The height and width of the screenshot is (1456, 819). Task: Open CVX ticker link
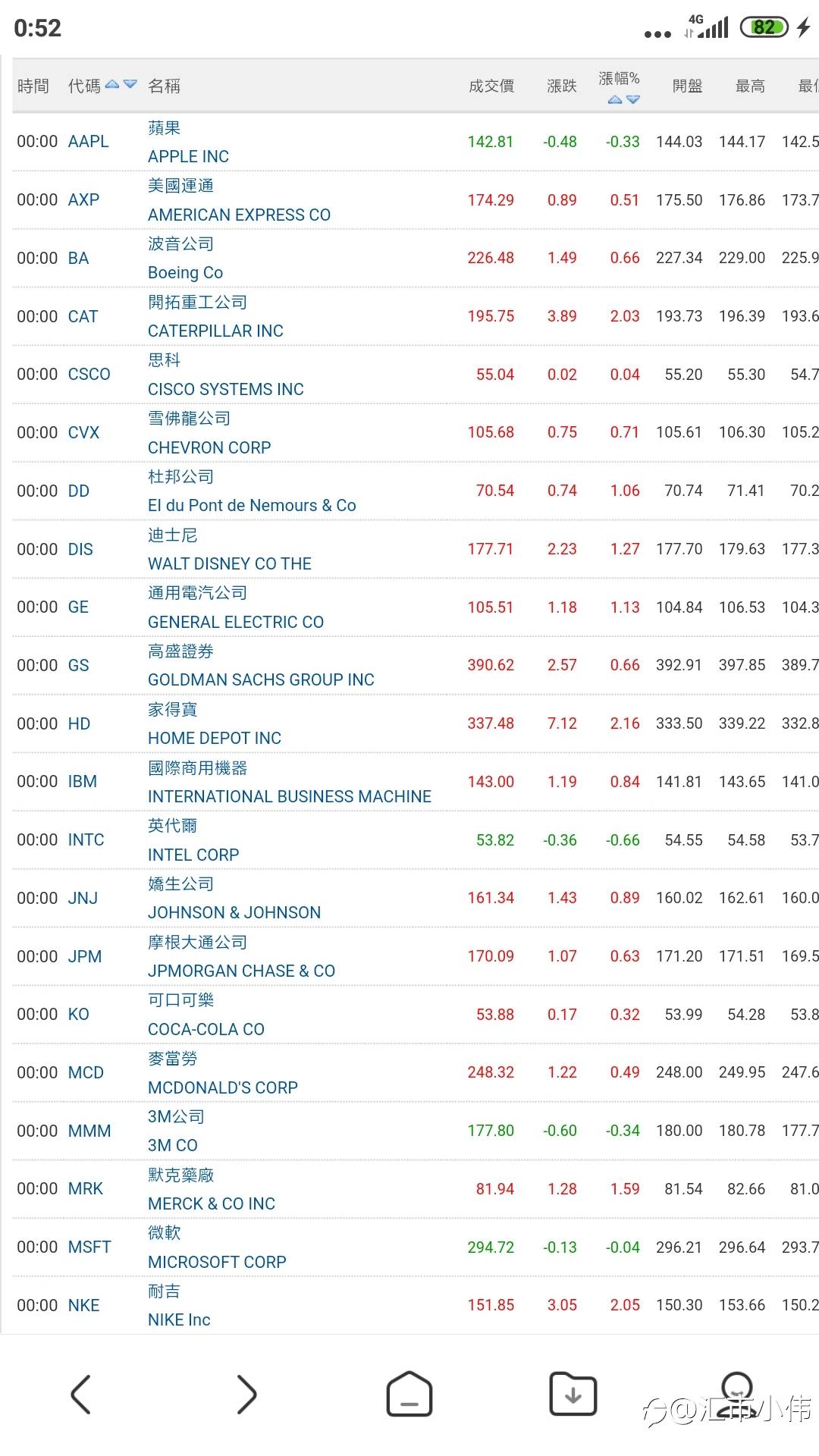[x=83, y=433]
